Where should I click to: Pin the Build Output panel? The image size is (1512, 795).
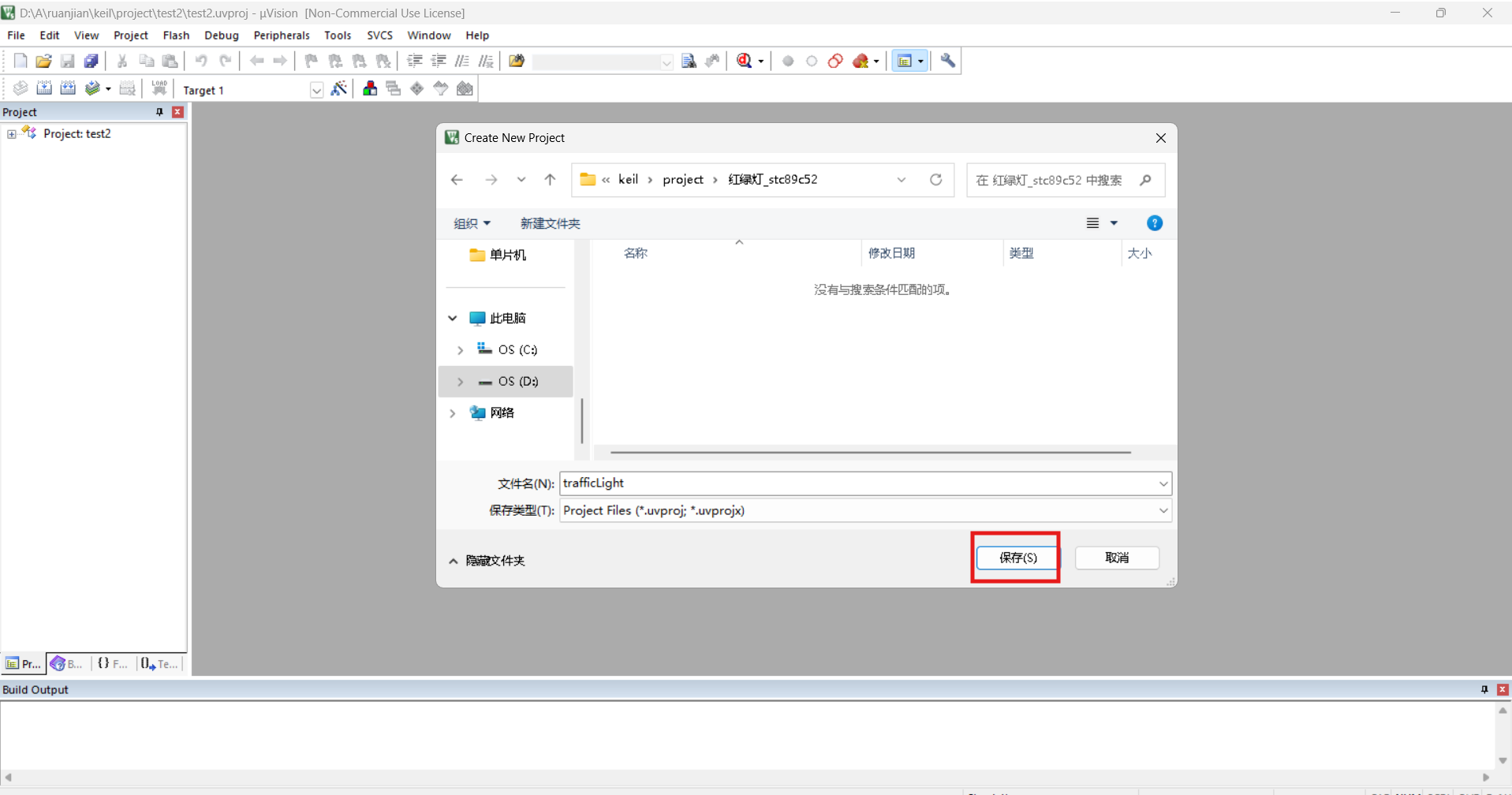pos(1484,689)
